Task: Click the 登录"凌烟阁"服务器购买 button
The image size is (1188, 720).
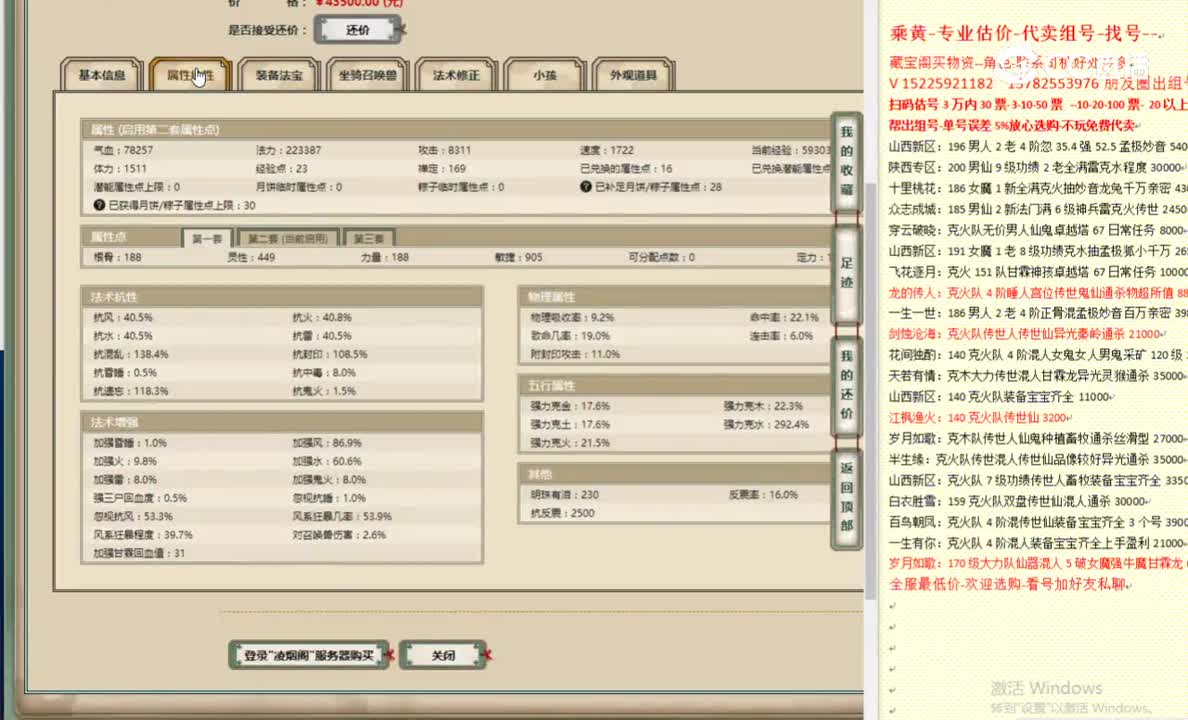Action: (308, 656)
